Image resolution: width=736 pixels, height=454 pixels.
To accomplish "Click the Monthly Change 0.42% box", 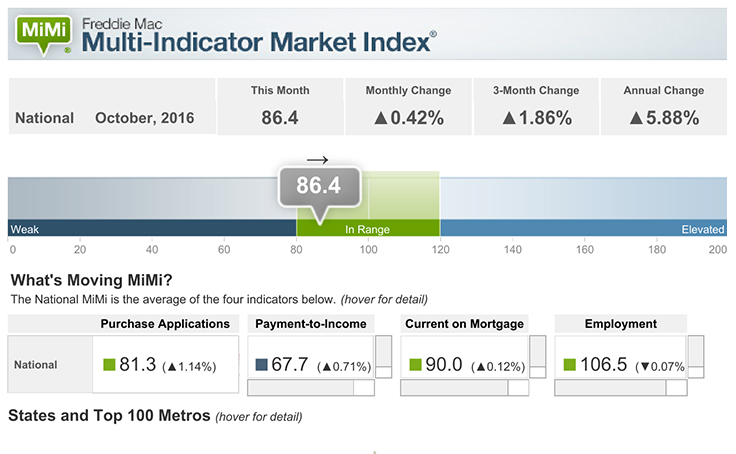I will click(x=408, y=107).
